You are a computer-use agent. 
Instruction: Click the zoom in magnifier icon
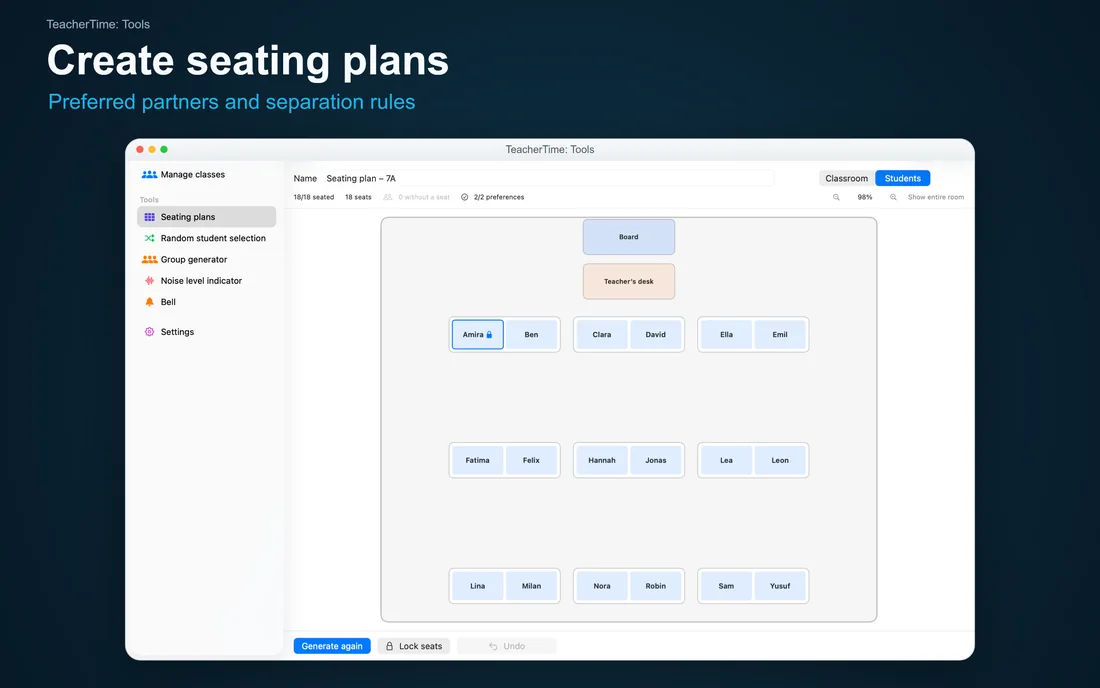tap(893, 198)
